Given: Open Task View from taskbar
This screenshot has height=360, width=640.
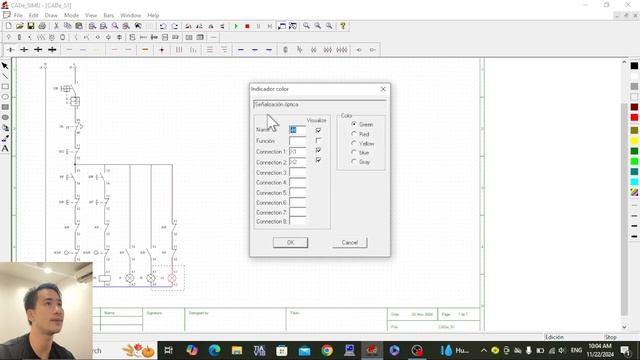Looking at the screenshot, I should click(x=168, y=351).
